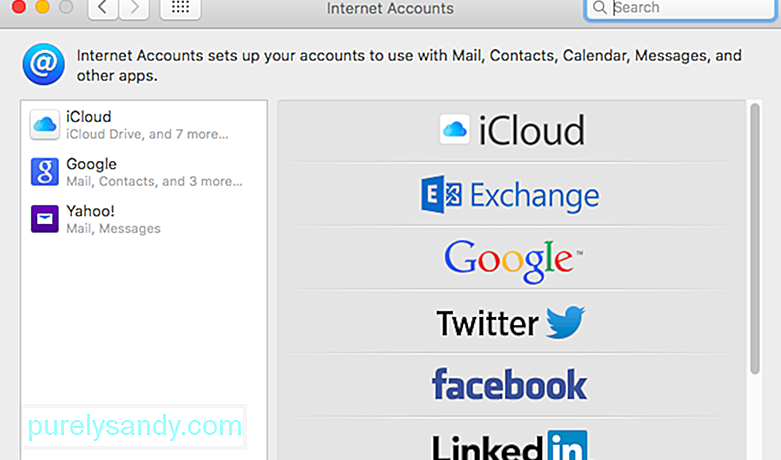Go forward with the right chevron
The image size is (781, 460).
[133, 8]
